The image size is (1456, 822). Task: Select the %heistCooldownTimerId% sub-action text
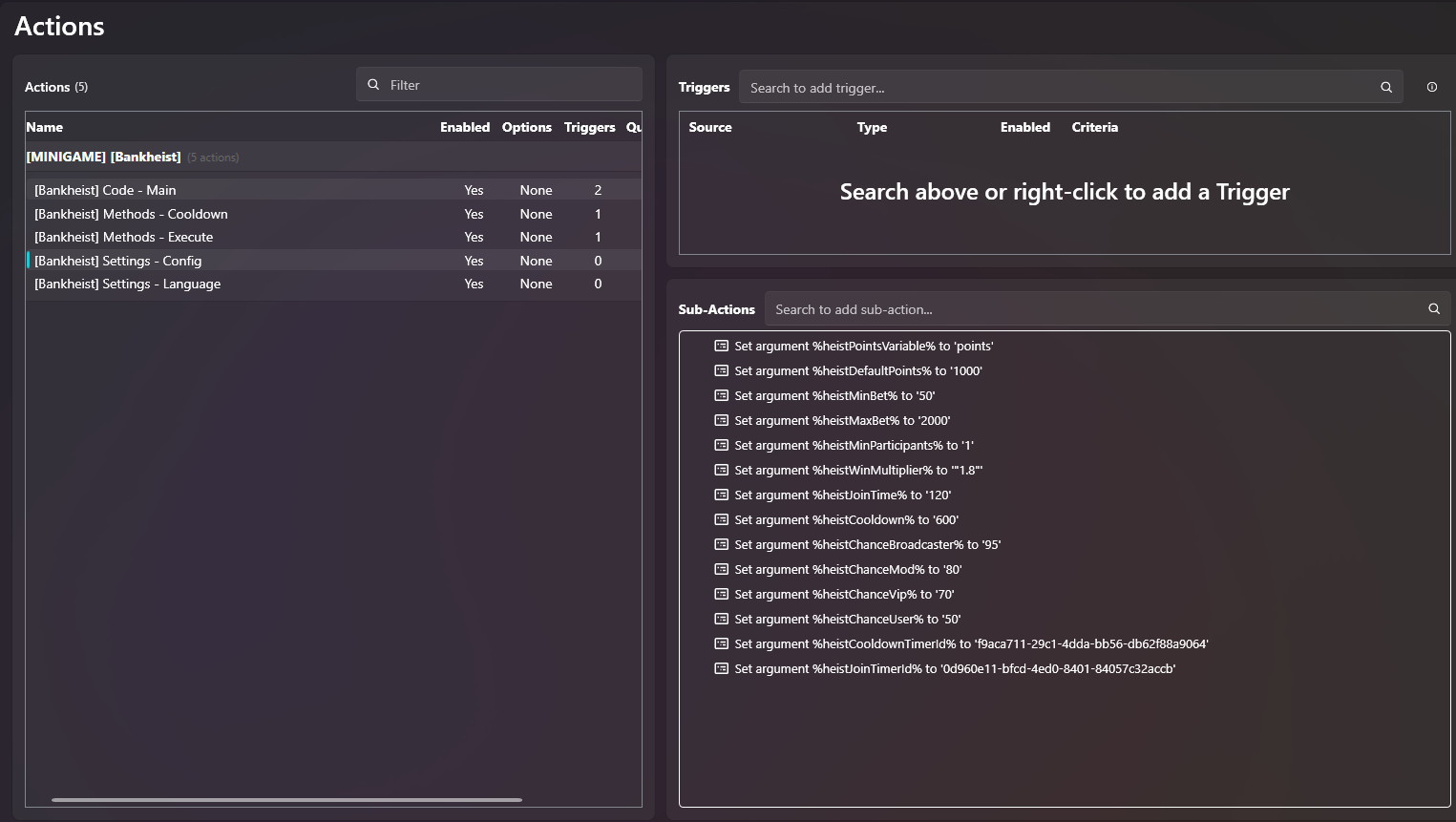pyautogui.click(x=972, y=643)
